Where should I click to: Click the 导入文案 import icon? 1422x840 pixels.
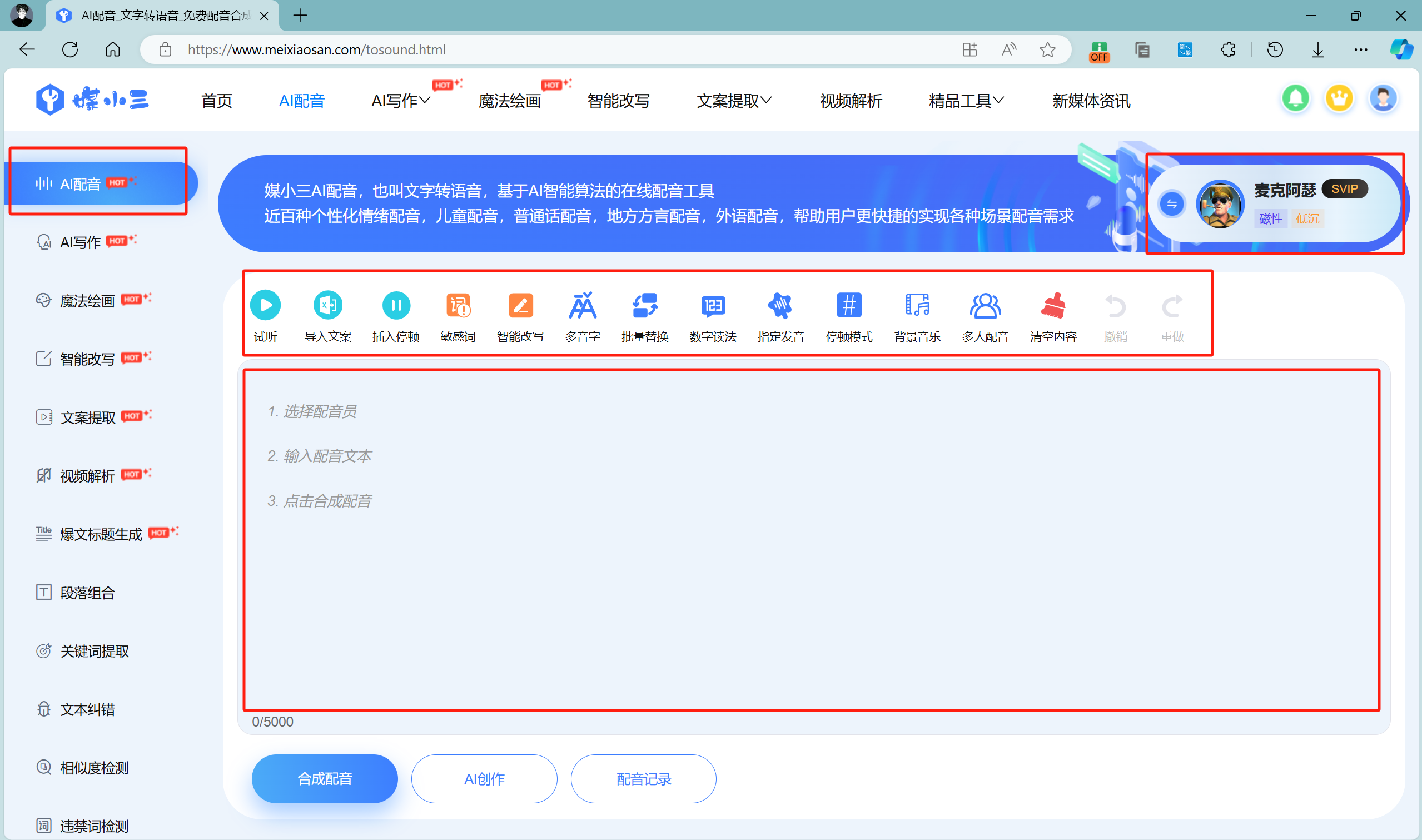[327, 306]
